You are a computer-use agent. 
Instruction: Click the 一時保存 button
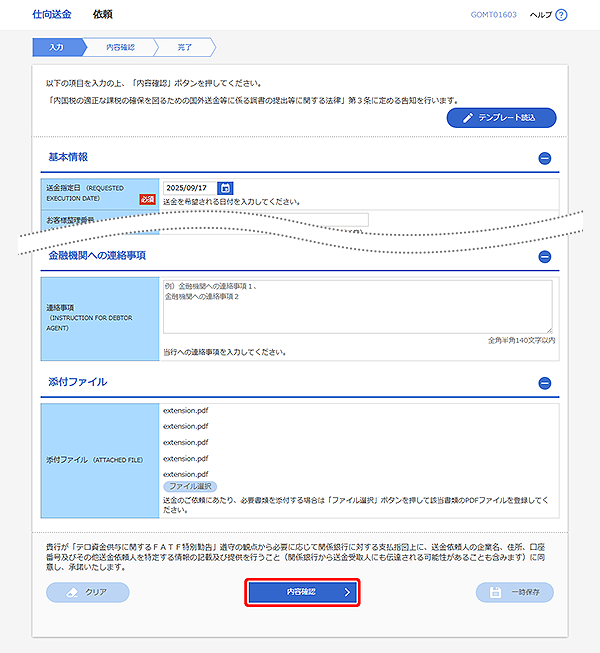click(x=515, y=592)
